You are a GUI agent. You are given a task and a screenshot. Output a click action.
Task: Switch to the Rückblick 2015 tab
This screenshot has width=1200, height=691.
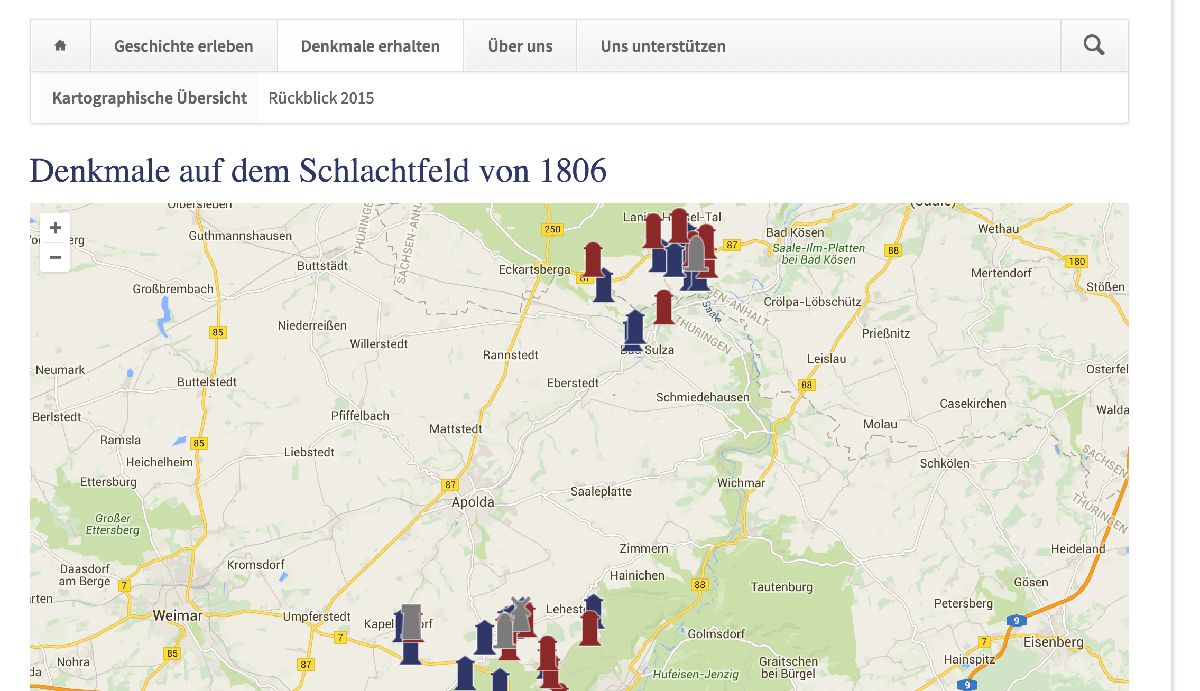(321, 98)
